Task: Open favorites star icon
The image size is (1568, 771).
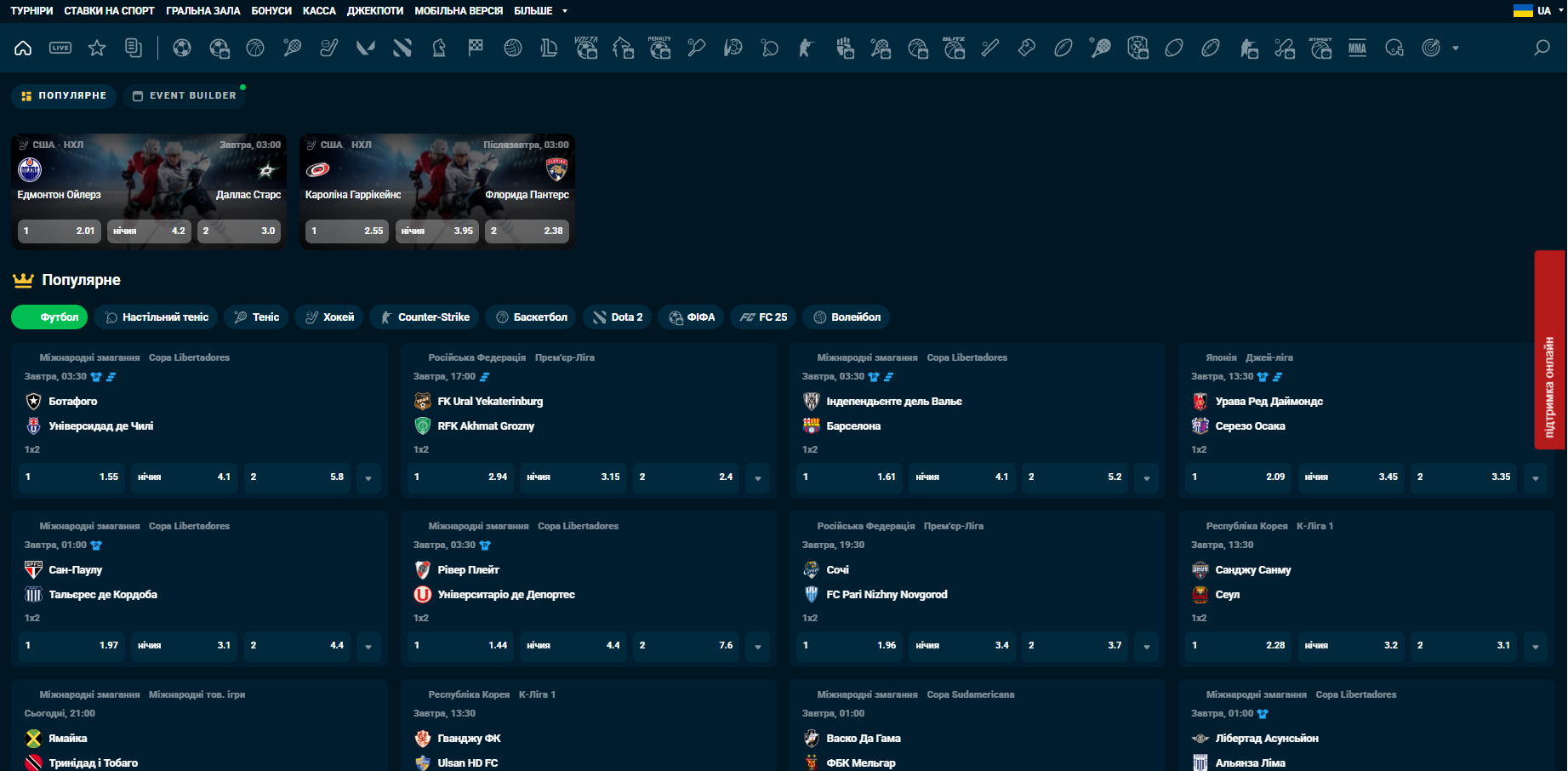Action: [x=97, y=48]
